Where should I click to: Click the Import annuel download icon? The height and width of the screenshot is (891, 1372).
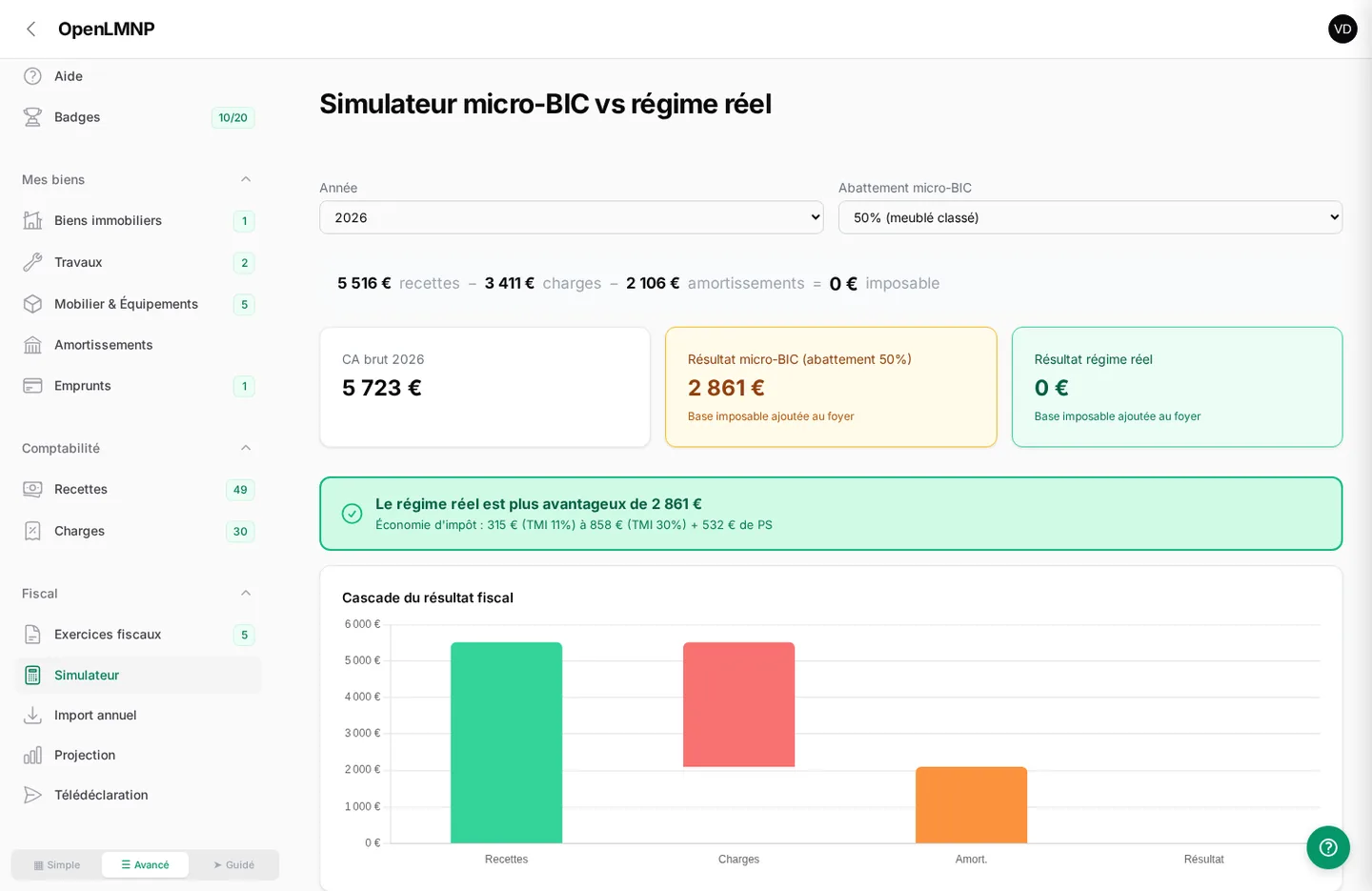click(32, 715)
